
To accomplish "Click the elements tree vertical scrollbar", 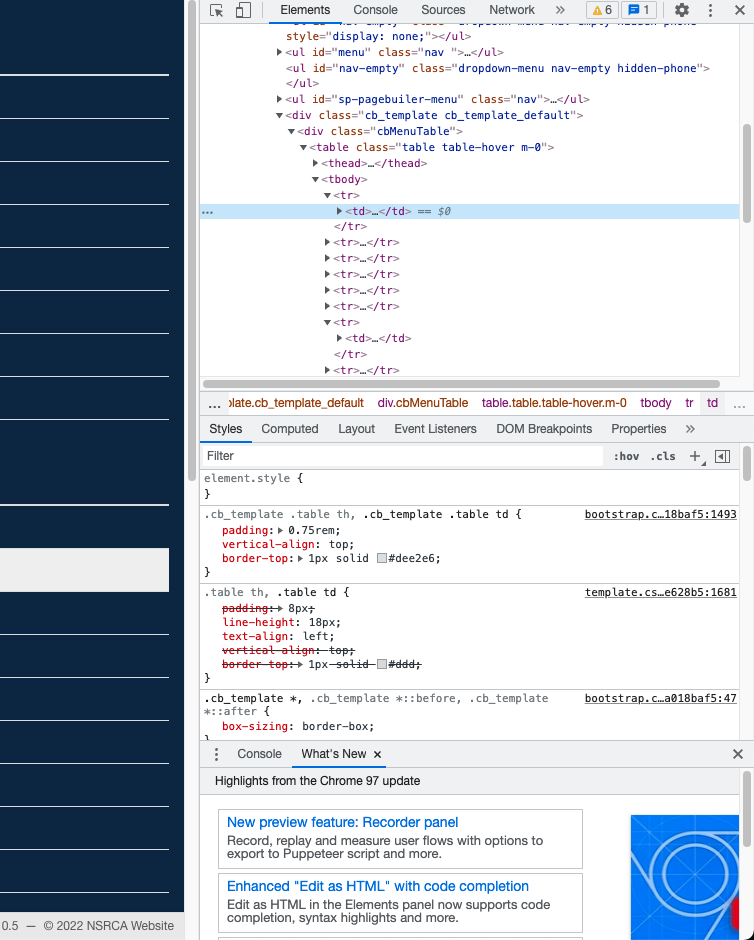I will pyautogui.click(x=747, y=173).
